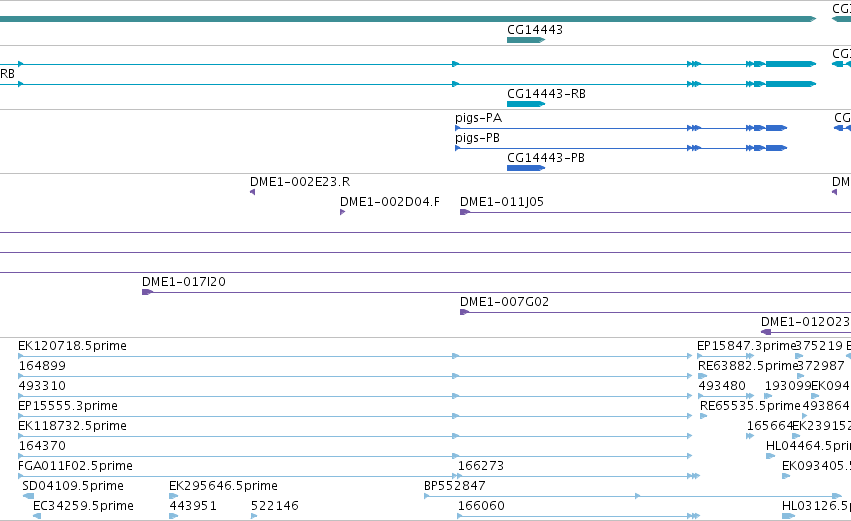Select the BP552847 label
Image resolution: width=851 pixels, height=521 pixels.
click(x=455, y=486)
